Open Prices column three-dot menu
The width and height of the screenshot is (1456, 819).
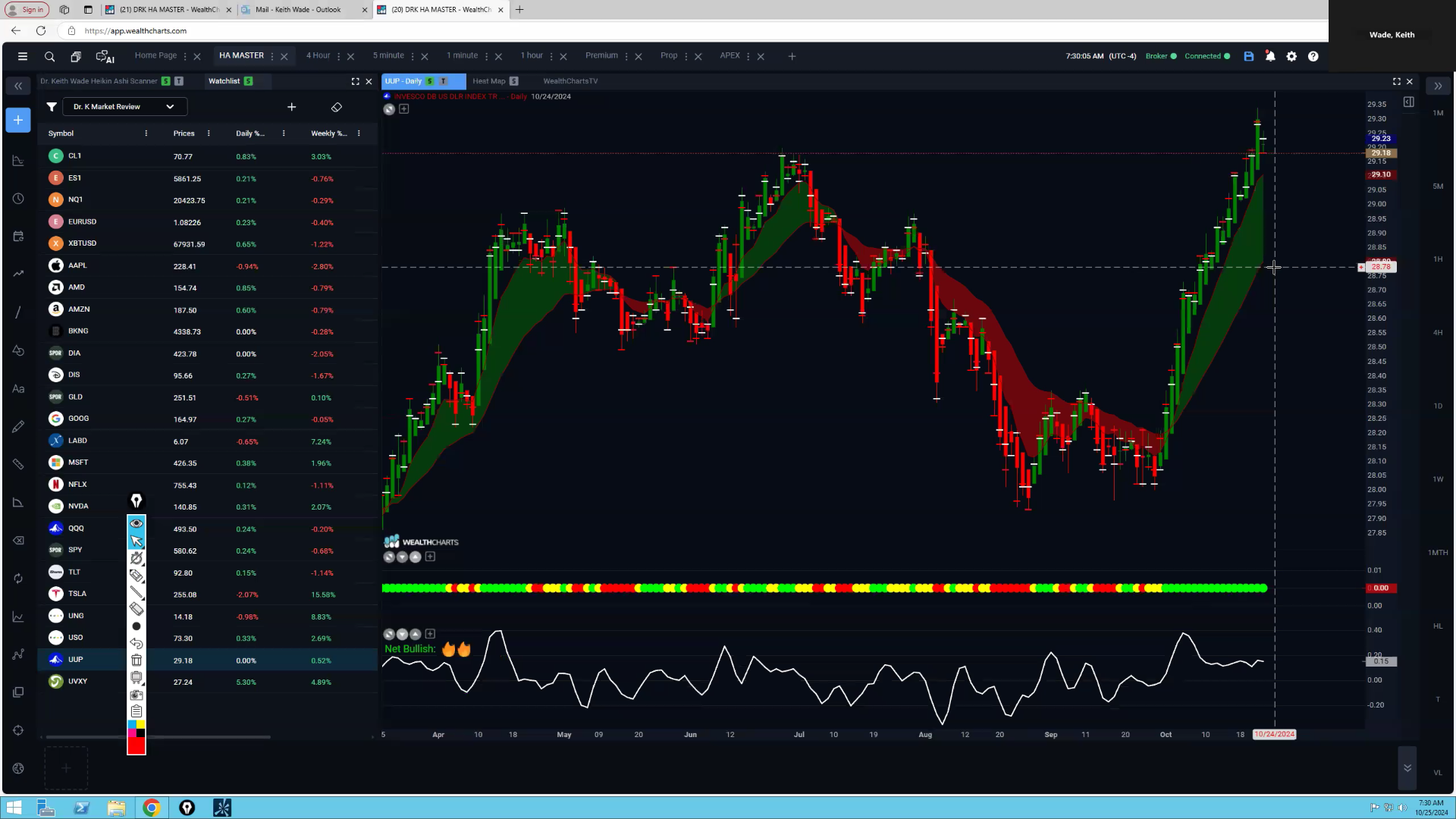pyautogui.click(x=209, y=133)
